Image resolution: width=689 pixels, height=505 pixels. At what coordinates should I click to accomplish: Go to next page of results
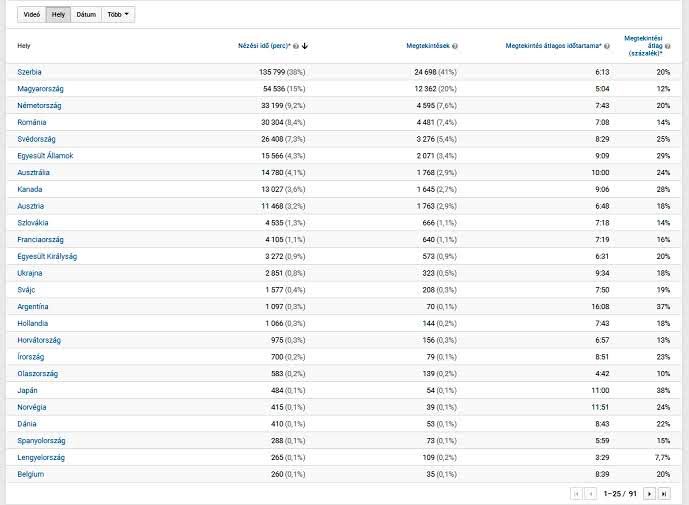(x=649, y=493)
